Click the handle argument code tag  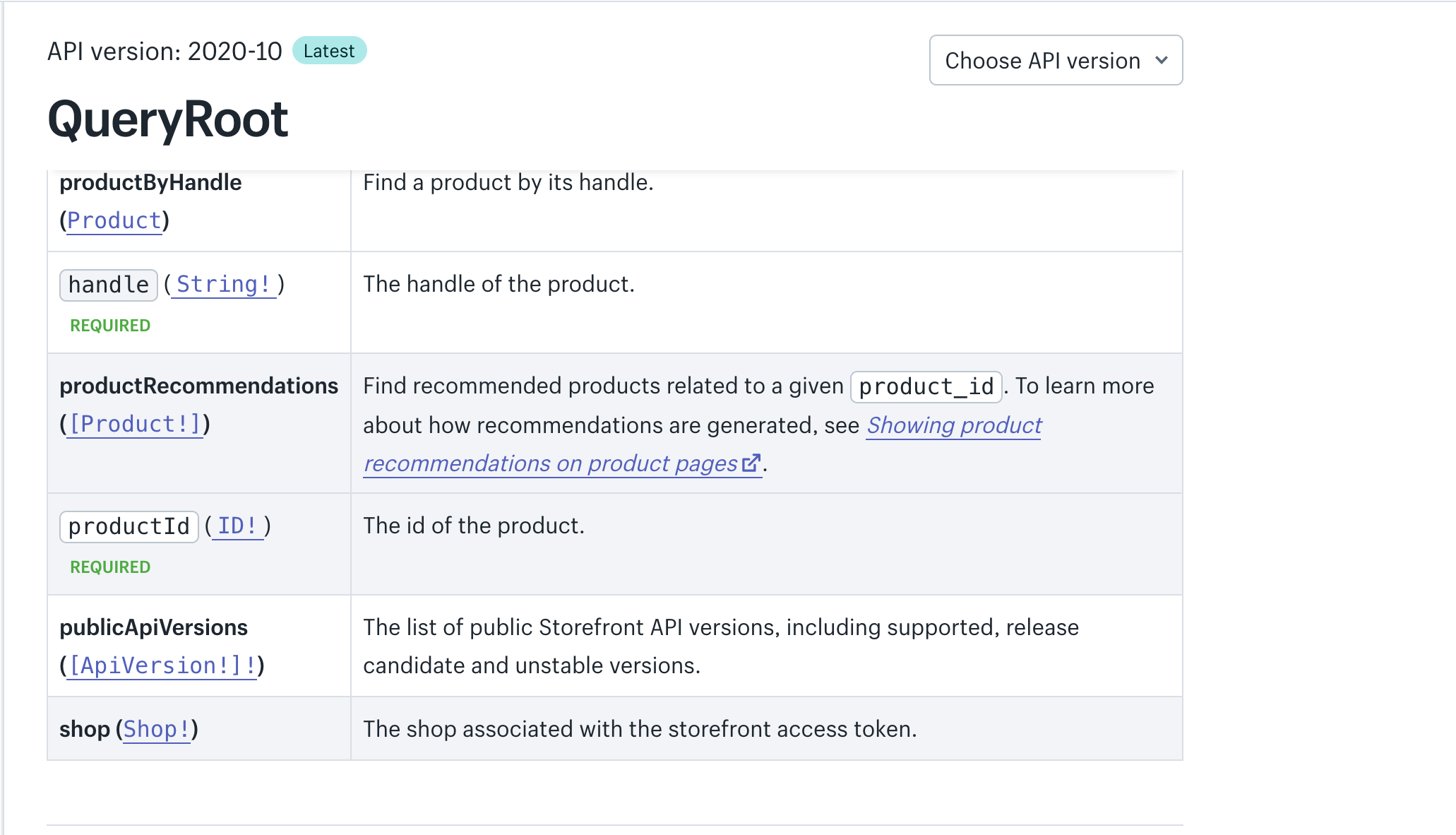tap(109, 285)
